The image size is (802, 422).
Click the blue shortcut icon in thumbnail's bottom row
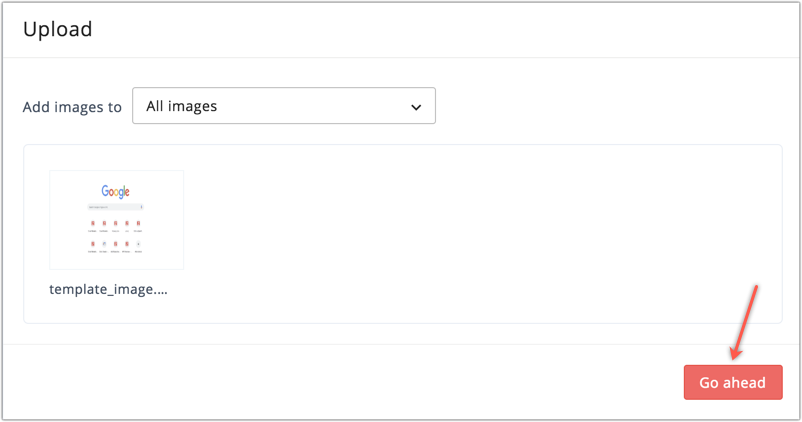click(104, 244)
